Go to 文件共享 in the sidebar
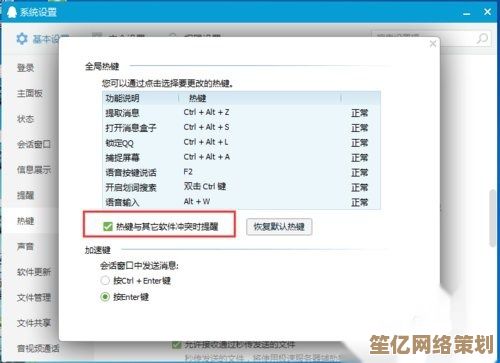500x363 pixels. (34, 323)
